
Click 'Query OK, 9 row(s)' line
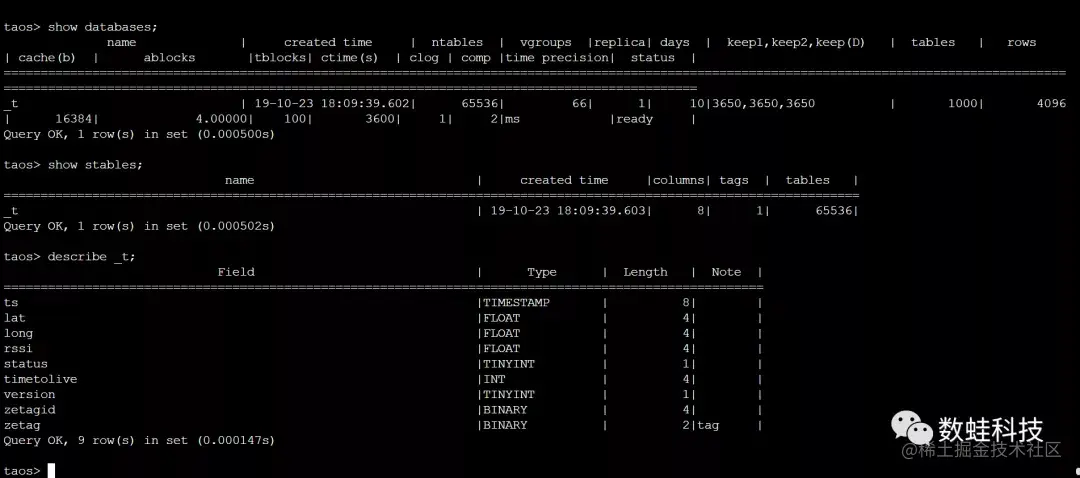(x=139, y=440)
